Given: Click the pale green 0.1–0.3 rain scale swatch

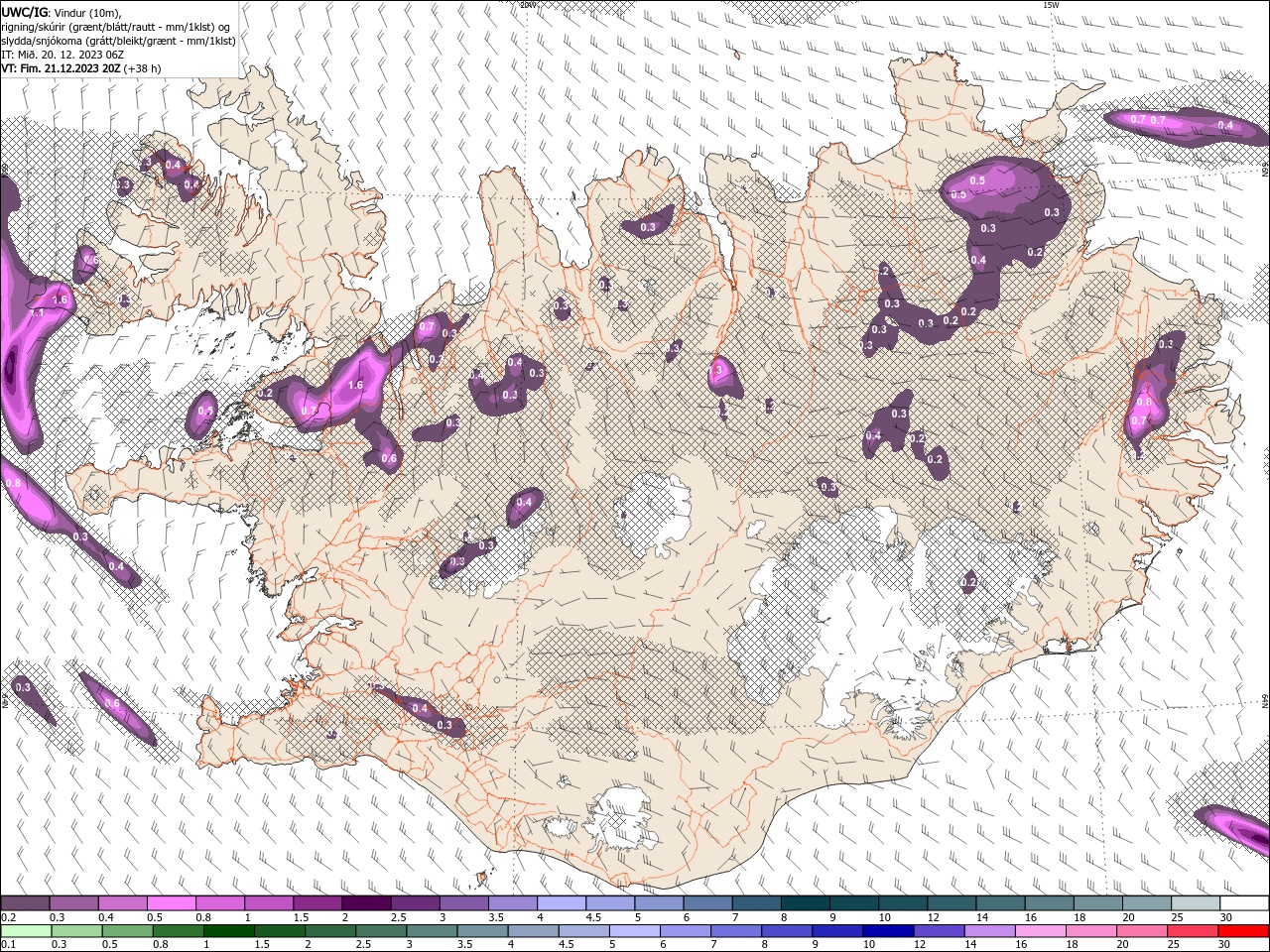Looking at the screenshot, I should 26,931.
